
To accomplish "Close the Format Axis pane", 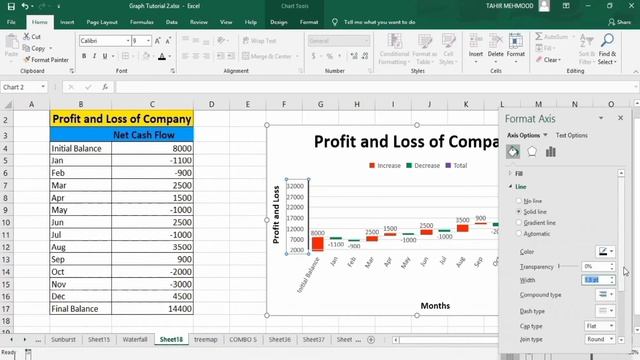I will [620, 118].
